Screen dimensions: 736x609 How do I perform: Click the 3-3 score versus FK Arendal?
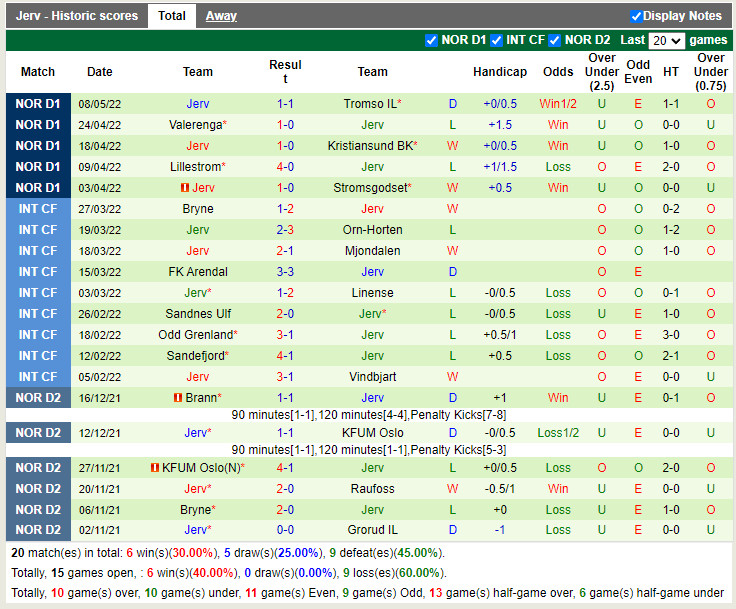coord(285,272)
